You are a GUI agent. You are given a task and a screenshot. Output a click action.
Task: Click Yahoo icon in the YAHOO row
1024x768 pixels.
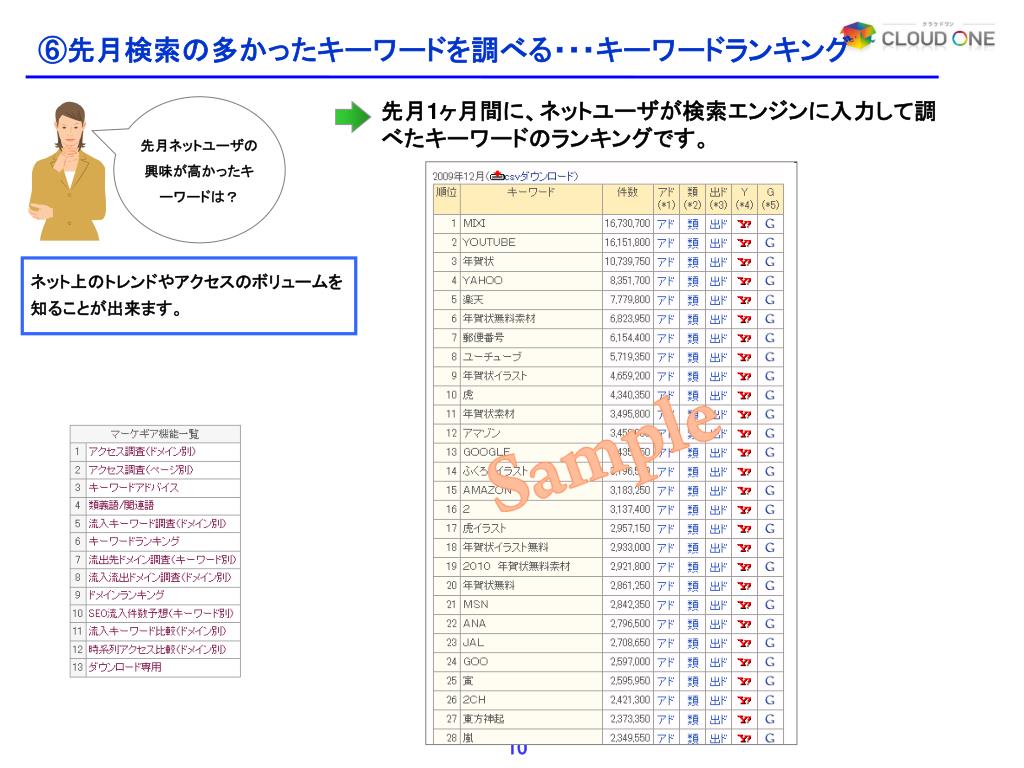point(744,281)
